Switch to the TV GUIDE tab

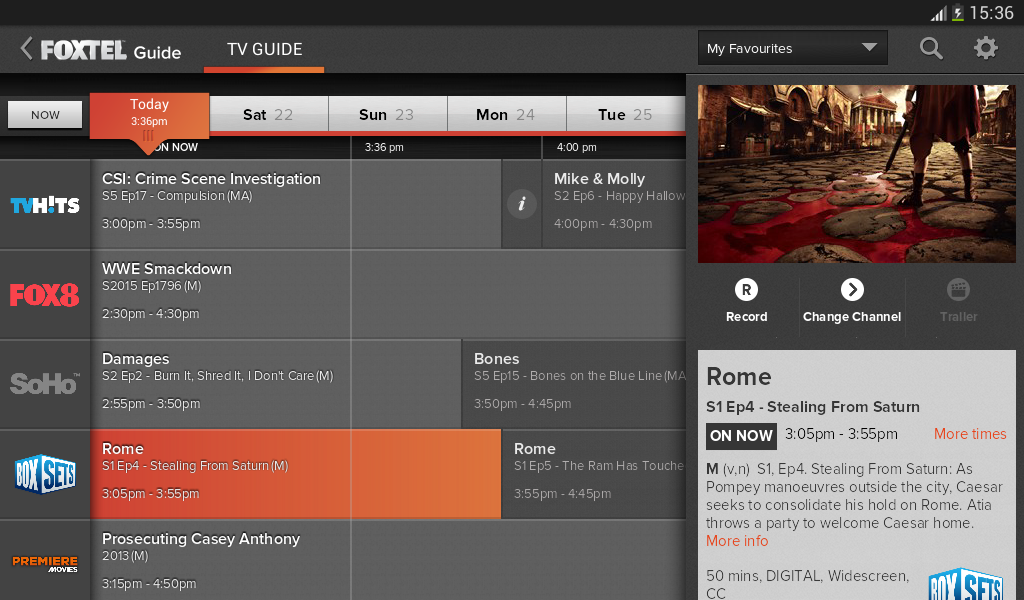click(x=264, y=50)
